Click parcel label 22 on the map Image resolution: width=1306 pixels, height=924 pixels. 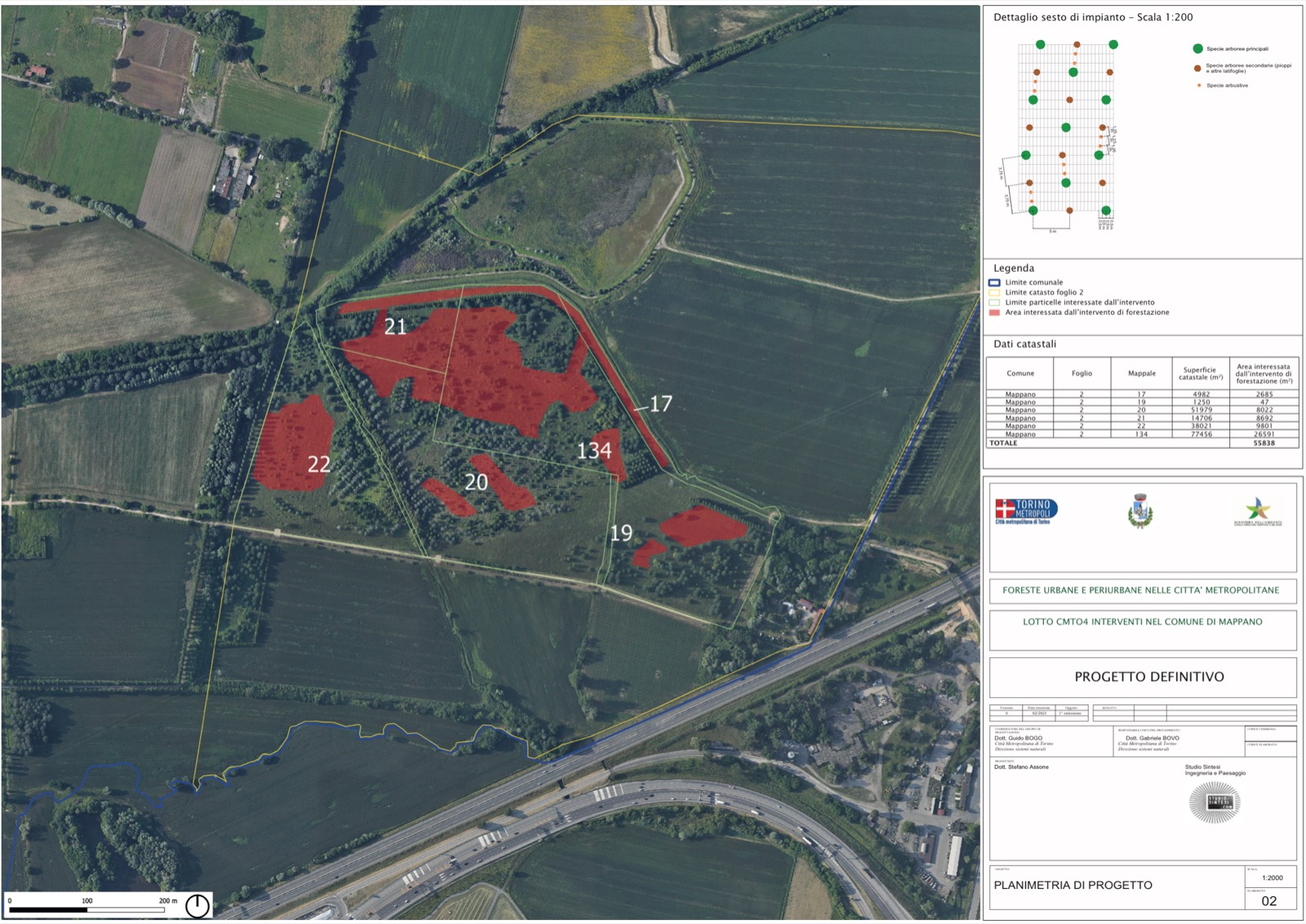point(319,464)
